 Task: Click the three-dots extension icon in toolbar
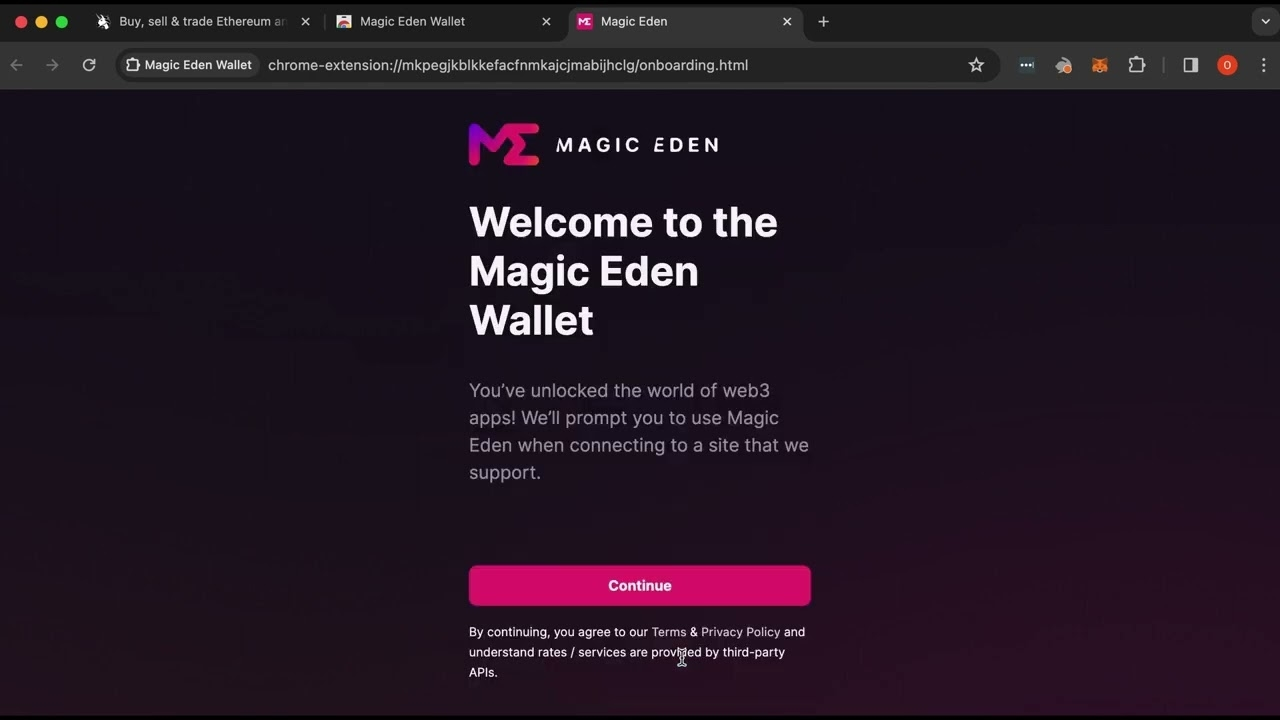coord(1027,65)
